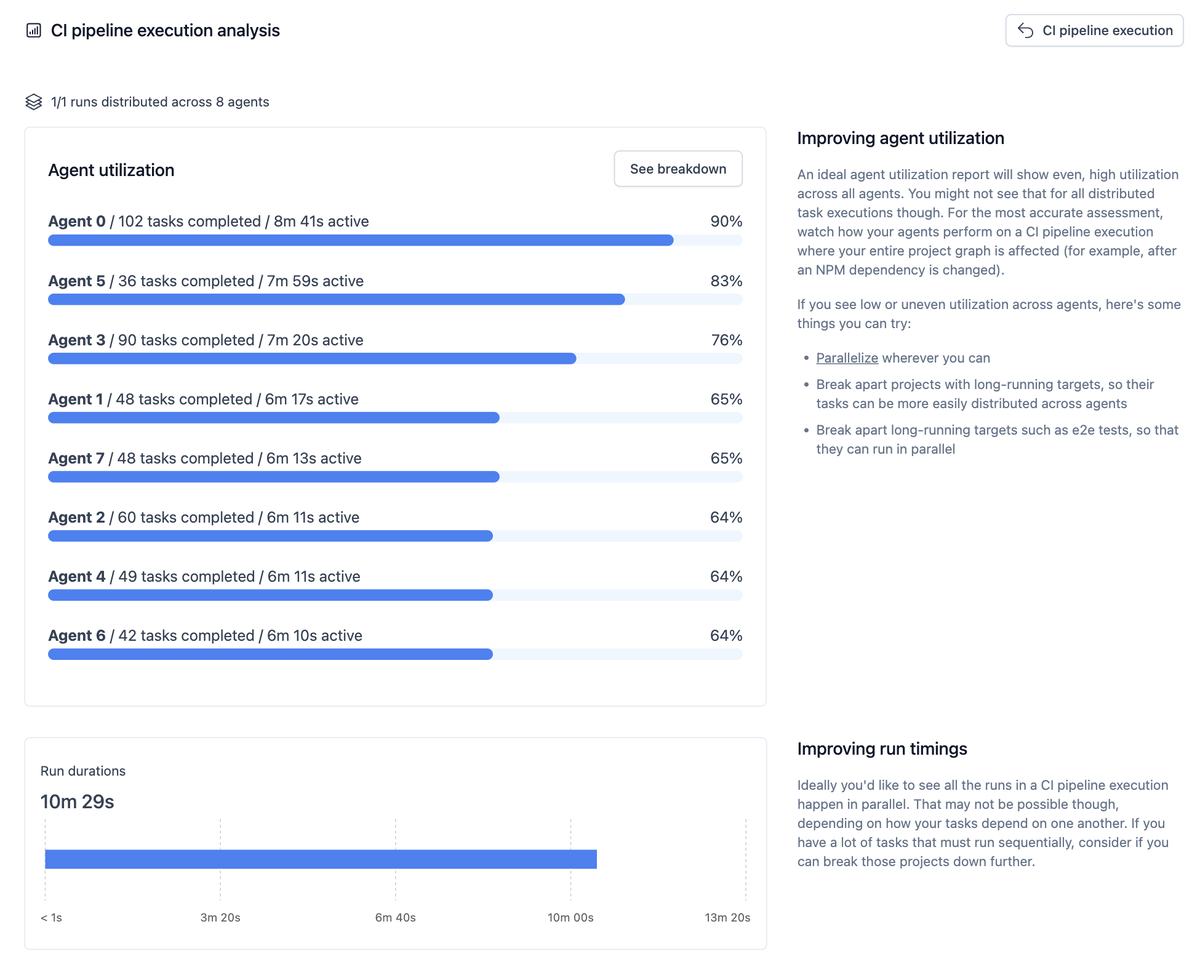Click Agent 3 utilization progress bar
The width and height of the screenshot is (1200, 964).
pos(395,358)
